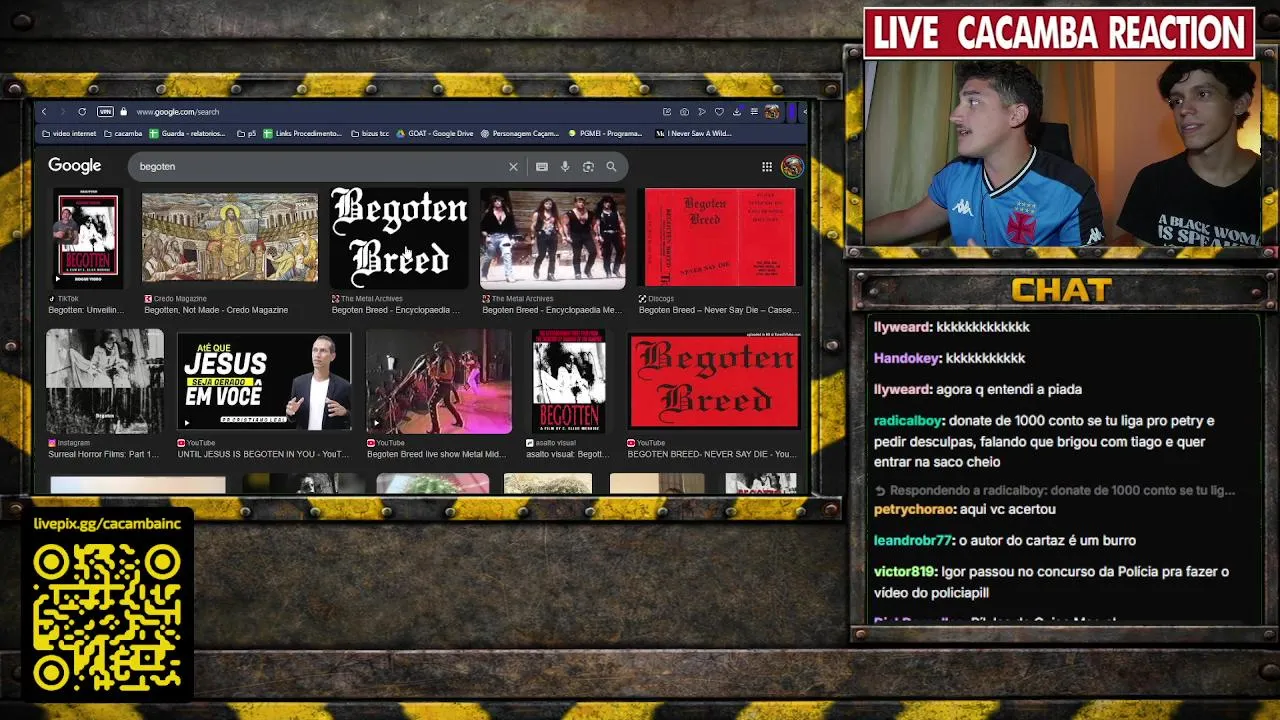Start voice search with microphone icon
The height and width of the screenshot is (720, 1280).
[x=565, y=167]
